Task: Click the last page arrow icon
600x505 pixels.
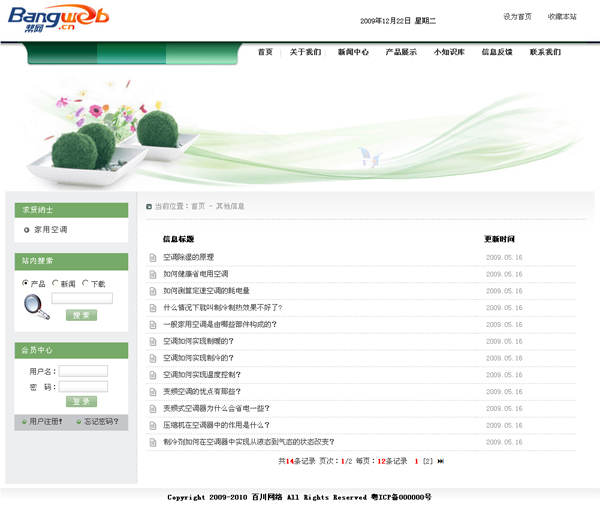Action: (441, 461)
